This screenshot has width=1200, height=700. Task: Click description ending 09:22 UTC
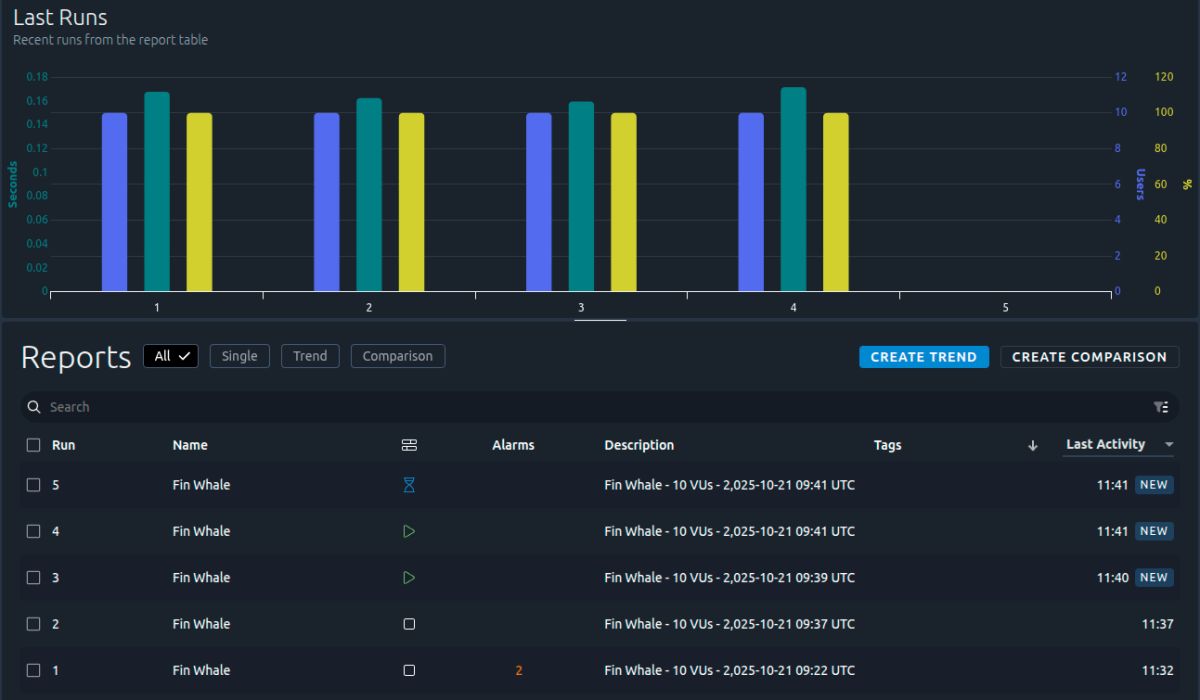729,670
